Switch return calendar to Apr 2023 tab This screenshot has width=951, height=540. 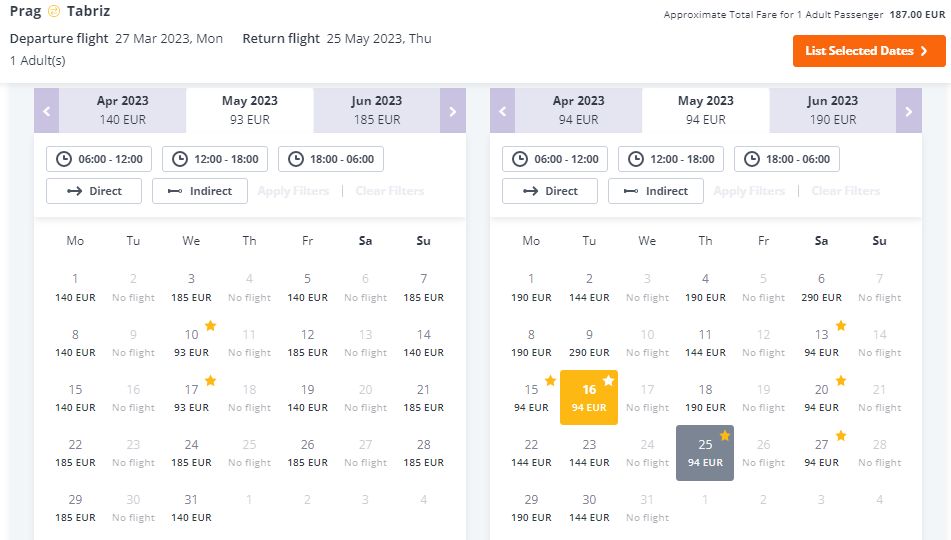[x=578, y=110]
